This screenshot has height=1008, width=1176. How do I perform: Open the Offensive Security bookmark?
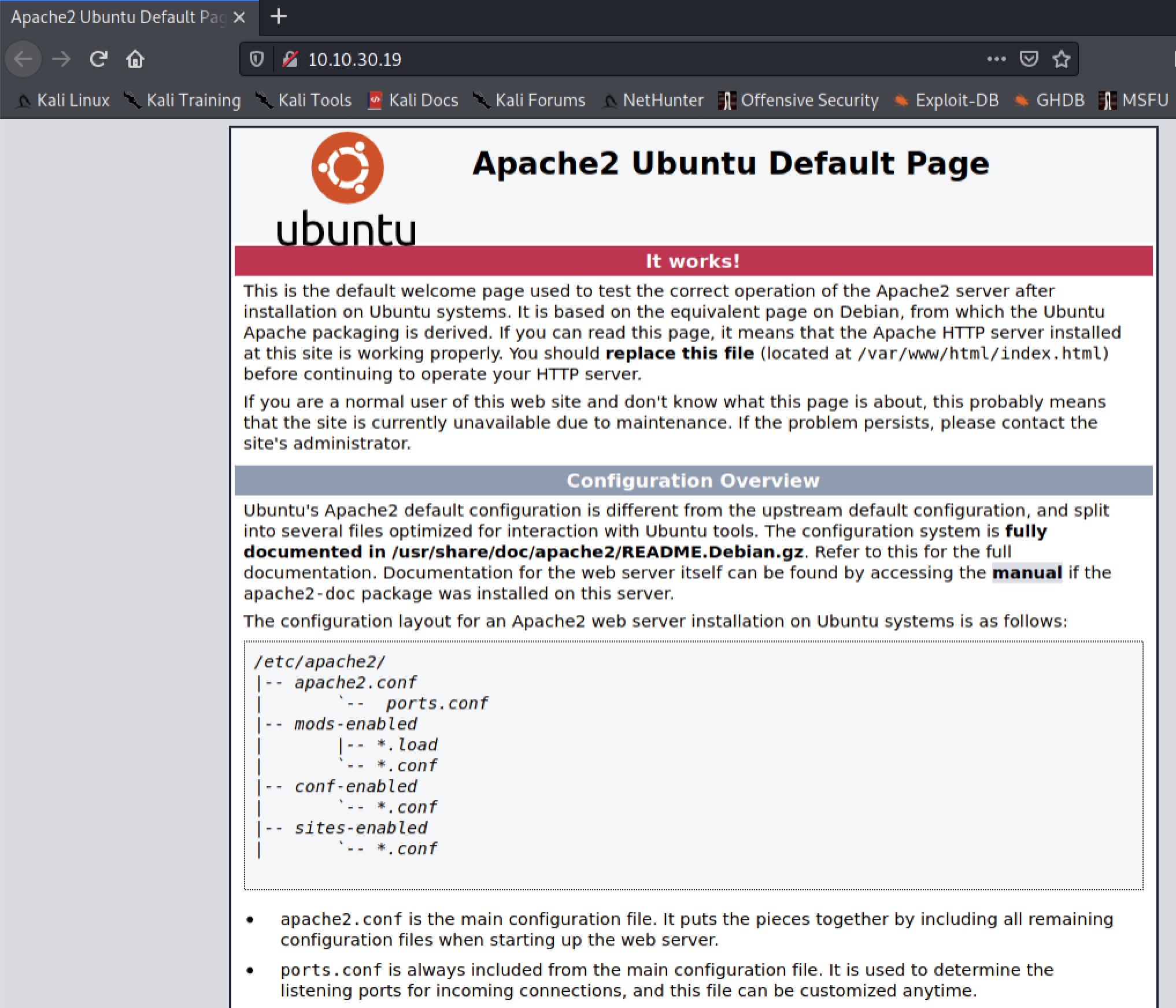click(x=798, y=101)
